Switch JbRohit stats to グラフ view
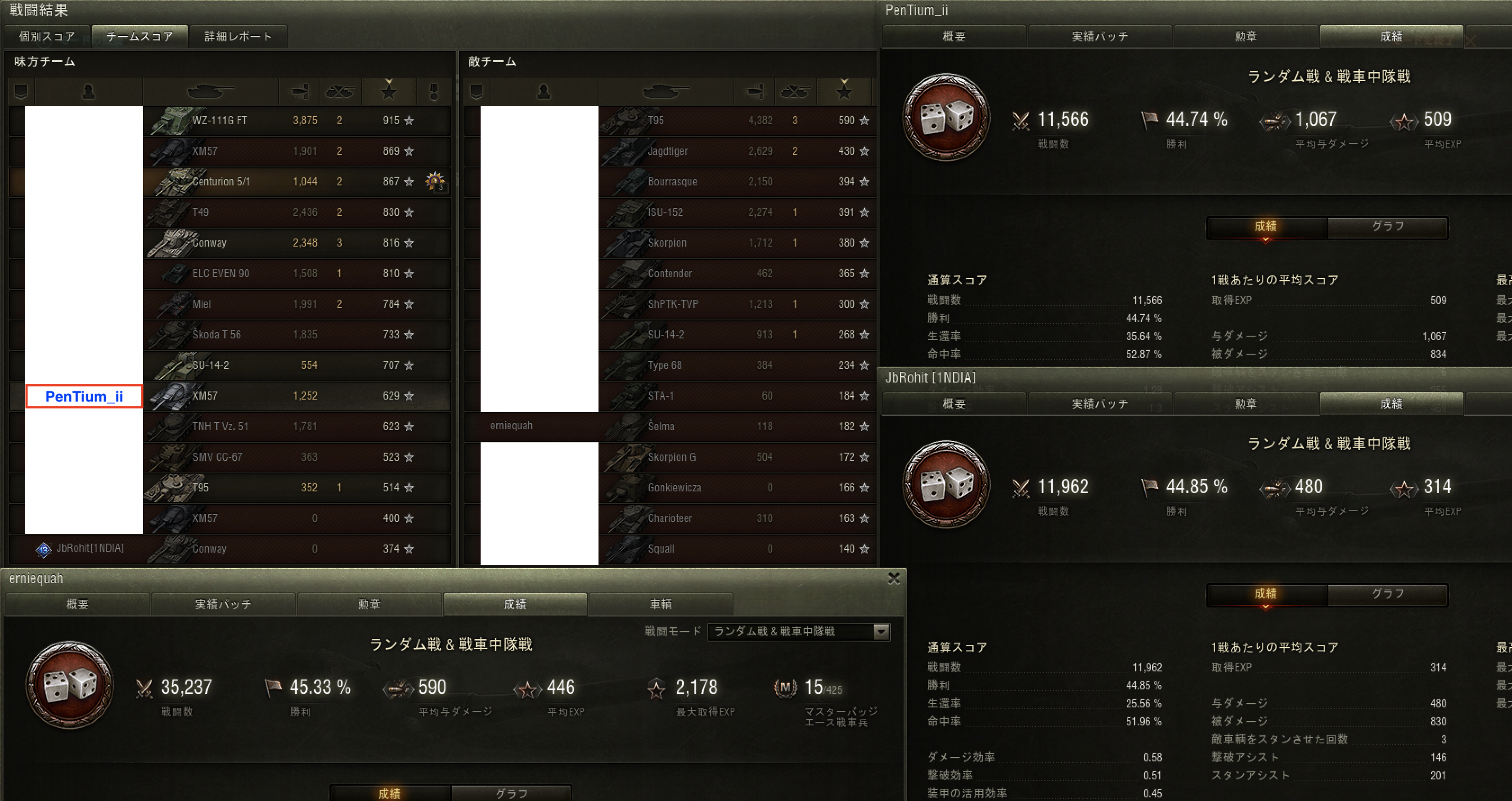The width and height of the screenshot is (1512, 801). [x=1387, y=594]
